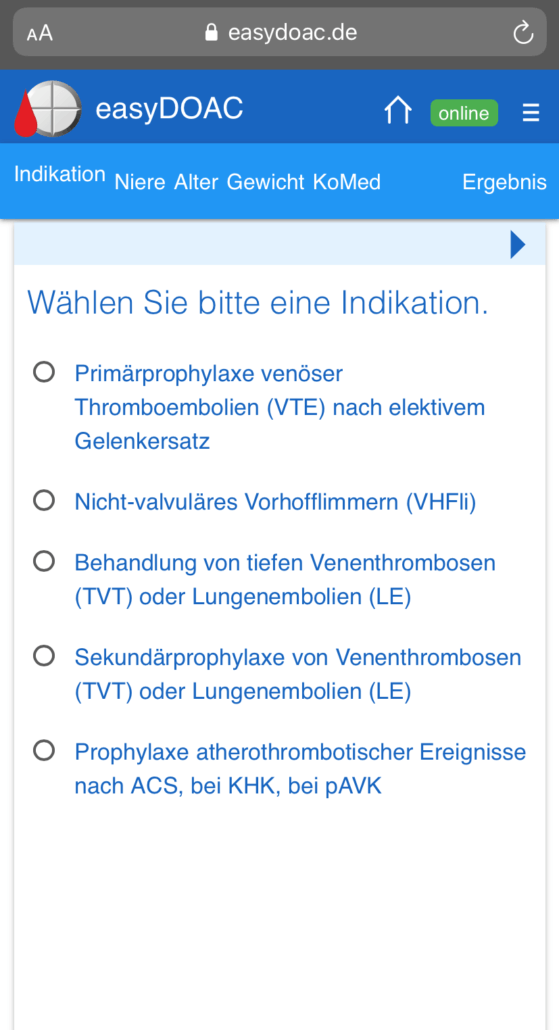Image resolution: width=559 pixels, height=1030 pixels.
Task: Go forward with the blue arrow
Action: (518, 245)
